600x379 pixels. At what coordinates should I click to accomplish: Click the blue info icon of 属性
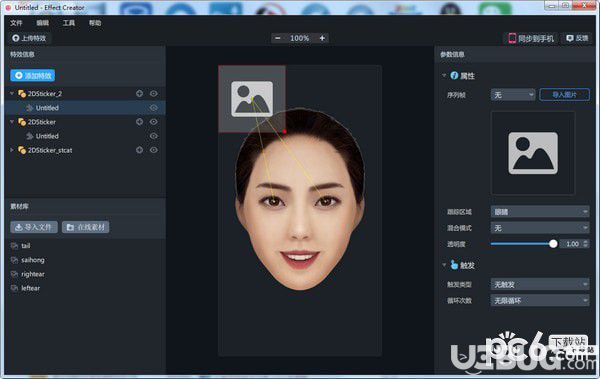454,75
